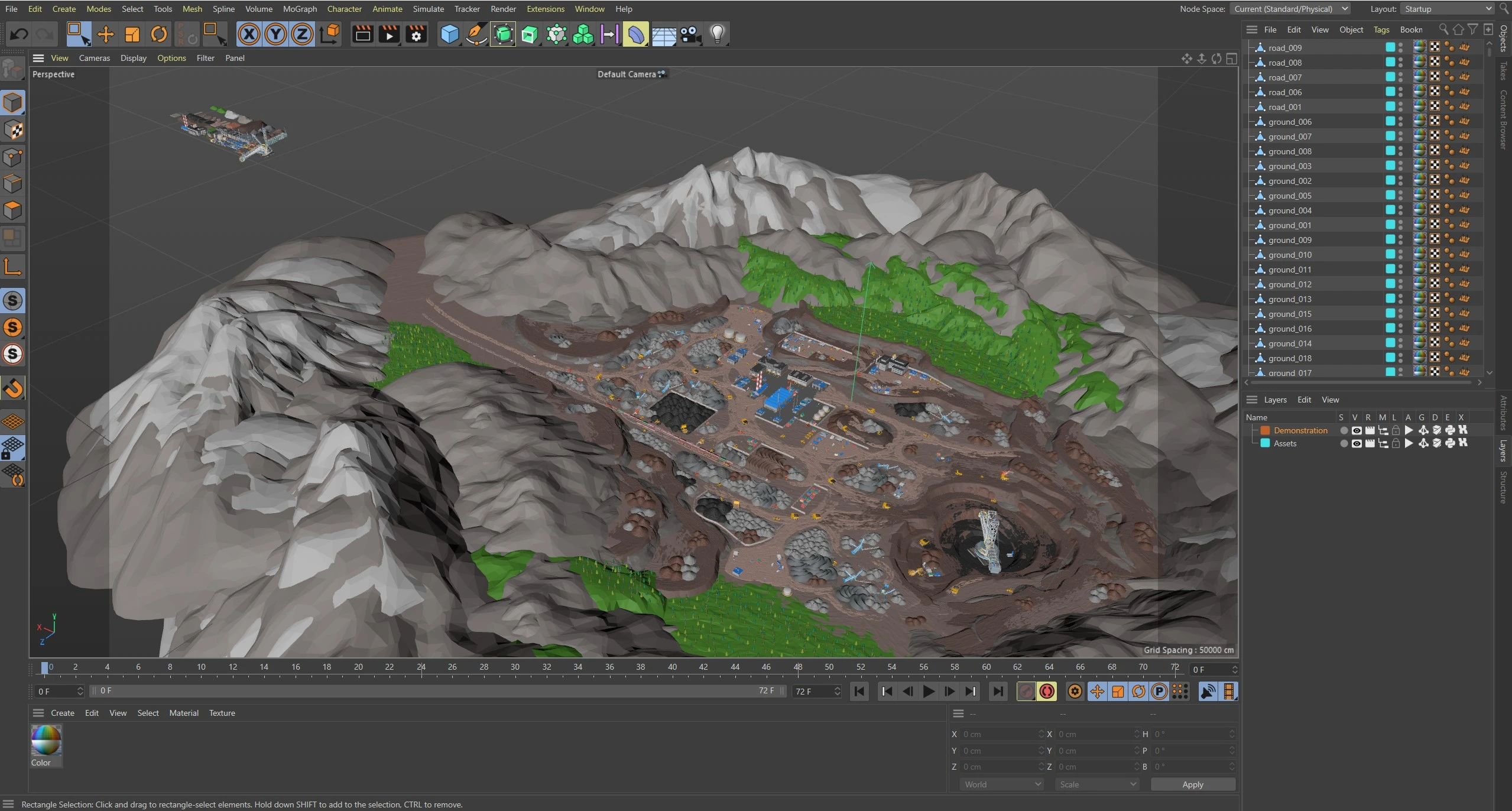Select the Color material swatch
This screenshot has width=1512, height=811.
pyautogui.click(x=46, y=741)
